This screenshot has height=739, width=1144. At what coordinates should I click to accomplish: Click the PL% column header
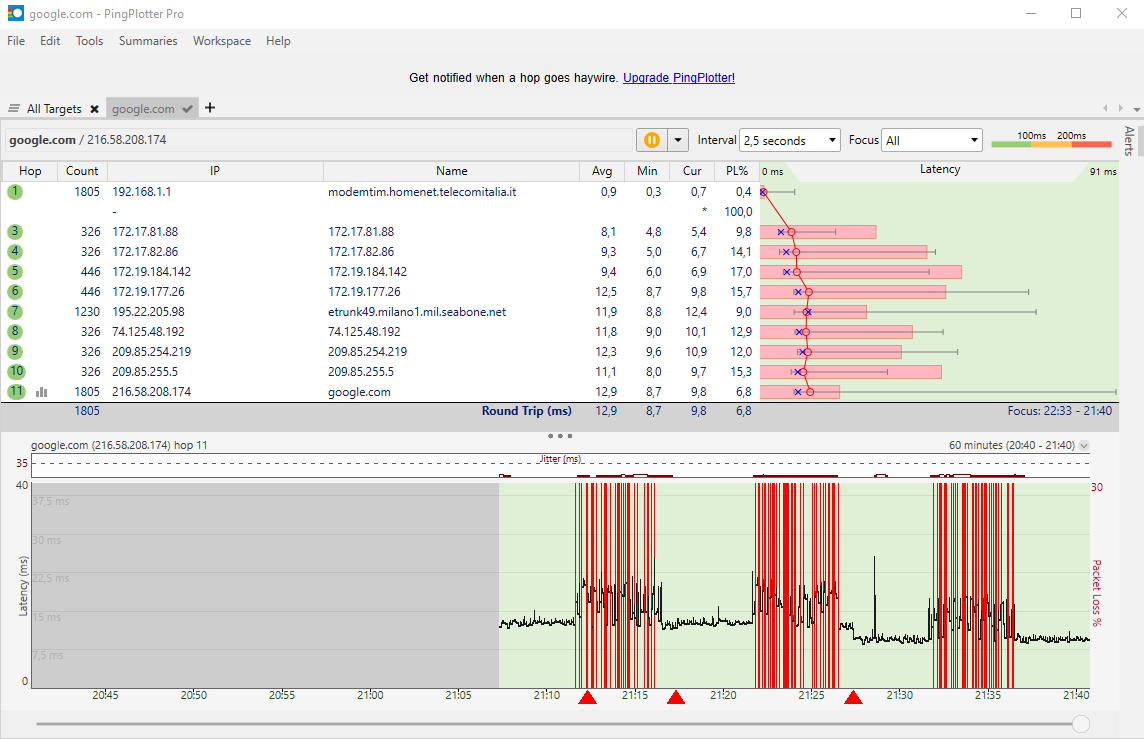click(737, 171)
